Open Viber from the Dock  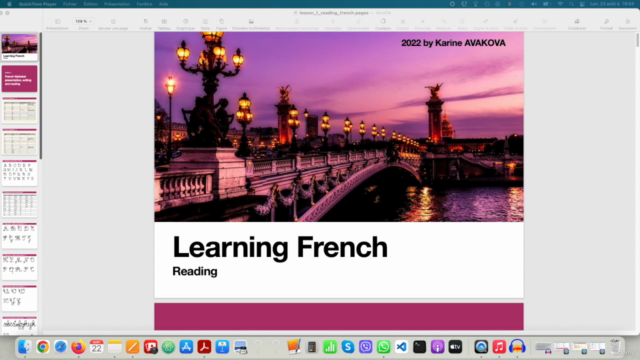pos(366,347)
